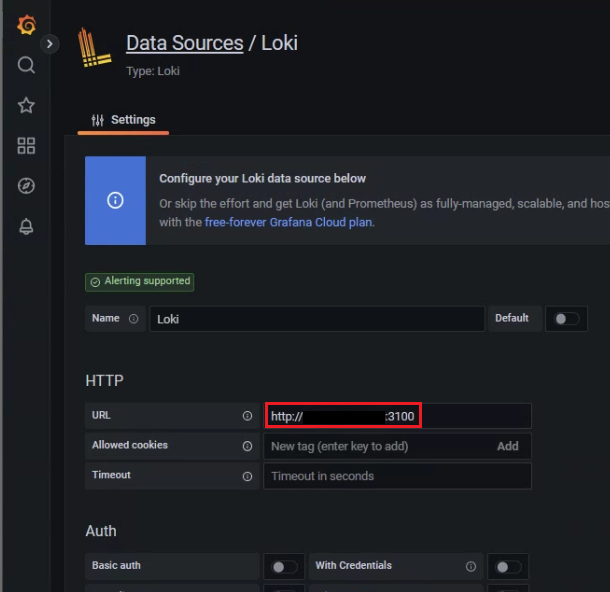This screenshot has width=610, height=592.
Task: Open the free-forever Grafana Cloud plan link
Action: click(x=288, y=222)
